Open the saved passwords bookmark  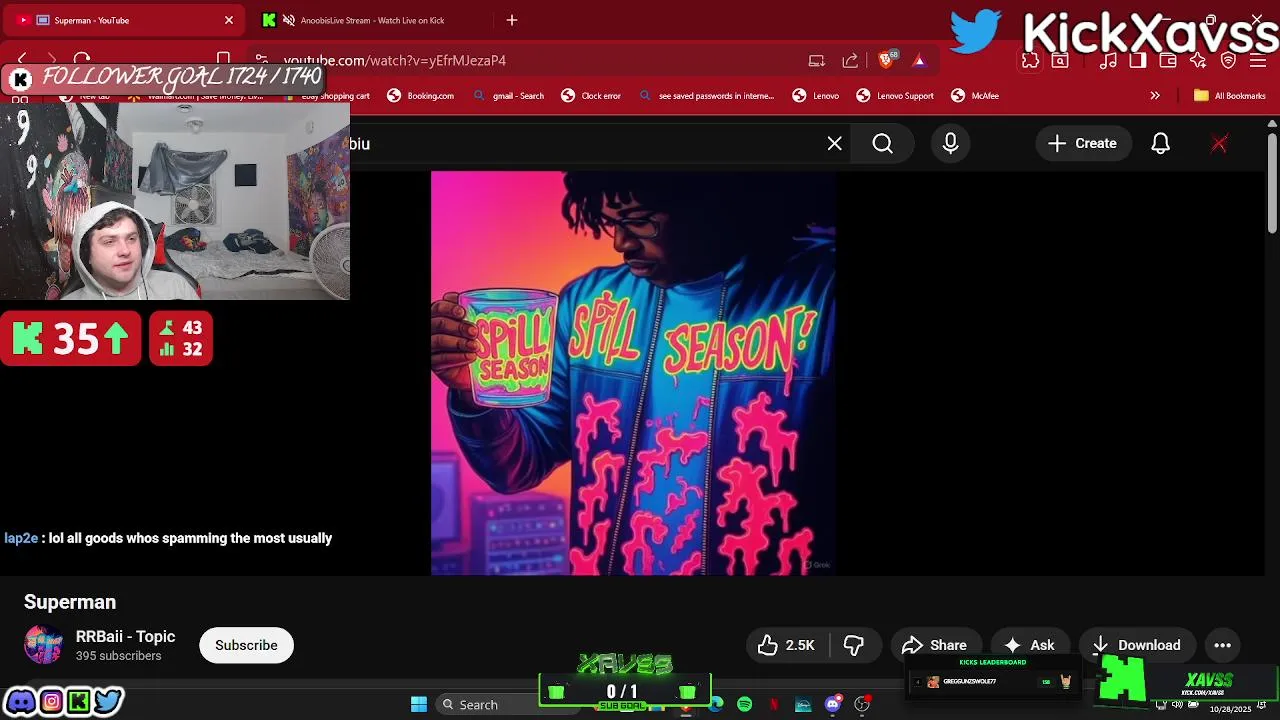point(706,96)
